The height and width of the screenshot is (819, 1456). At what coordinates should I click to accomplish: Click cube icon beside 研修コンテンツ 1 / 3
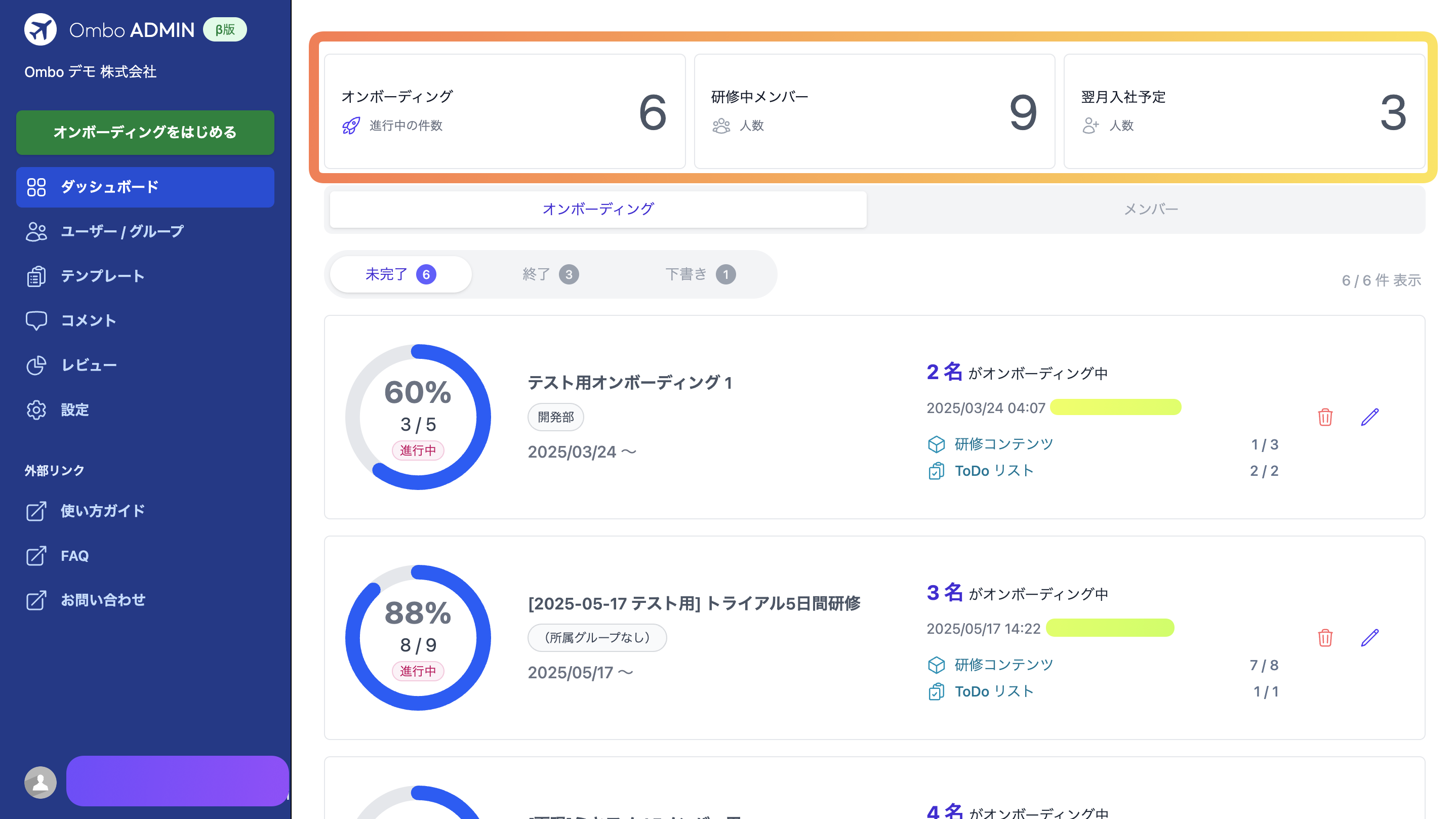(937, 444)
